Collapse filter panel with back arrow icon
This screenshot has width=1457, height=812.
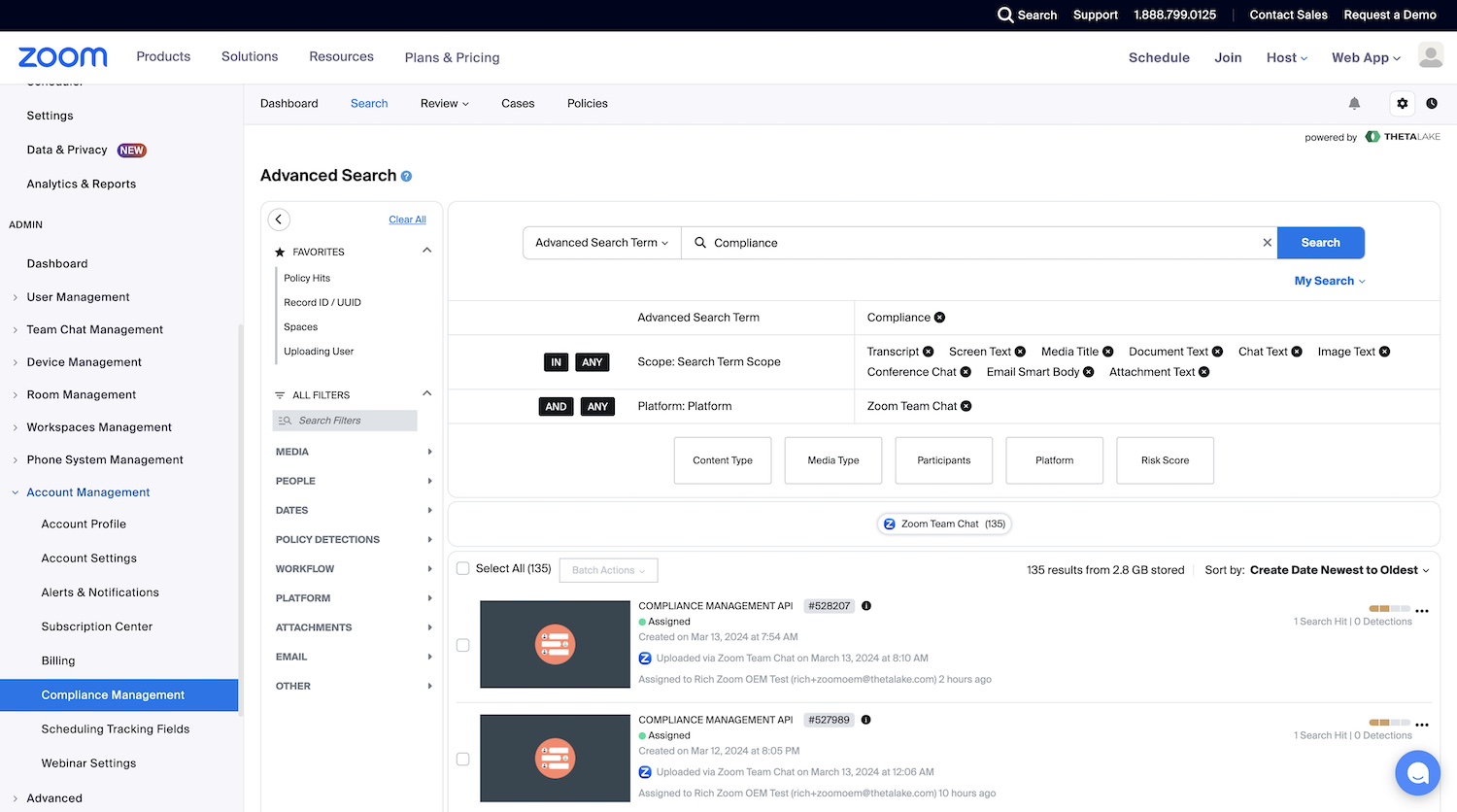click(x=279, y=220)
